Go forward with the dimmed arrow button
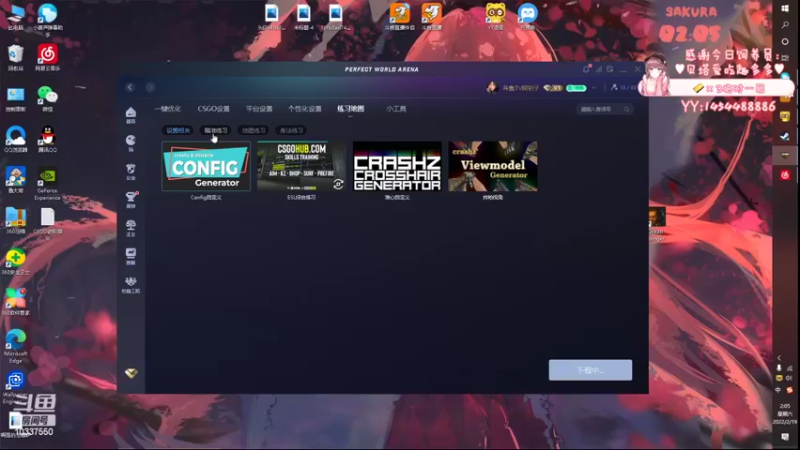 click(x=150, y=87)
